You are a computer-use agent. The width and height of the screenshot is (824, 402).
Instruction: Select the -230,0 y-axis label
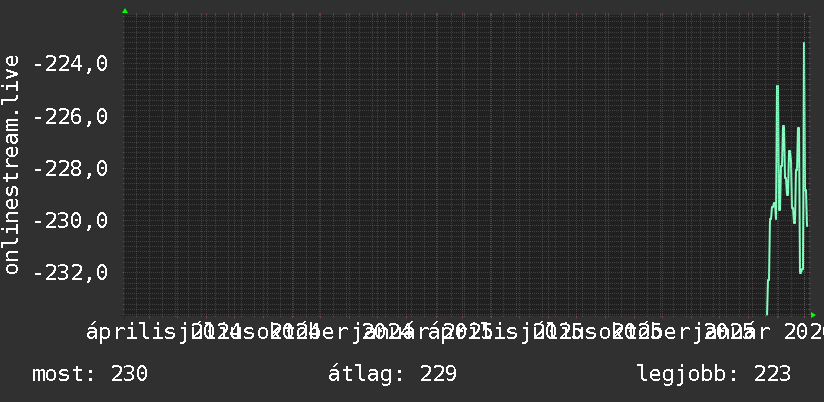tap(70, 220)
